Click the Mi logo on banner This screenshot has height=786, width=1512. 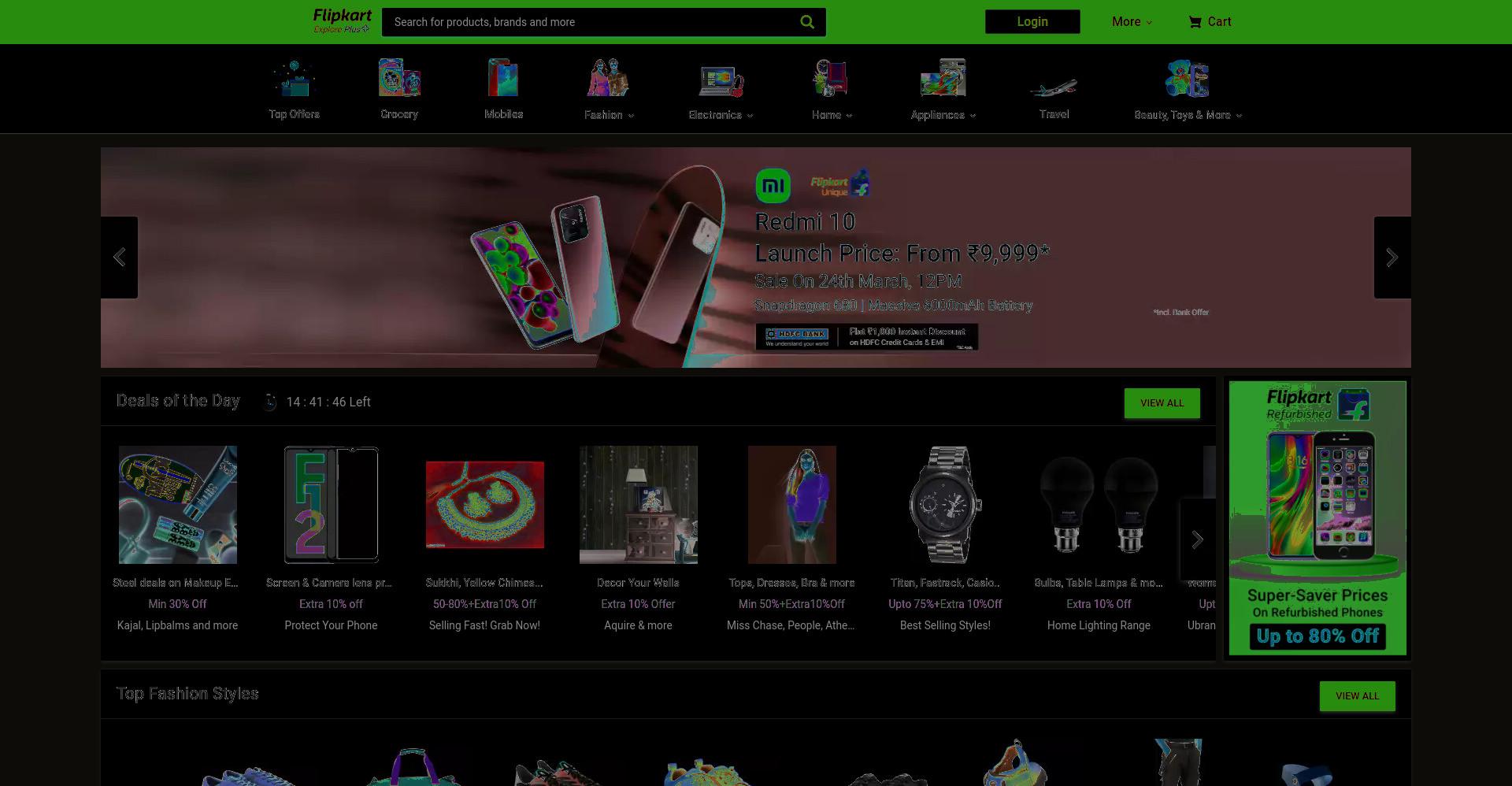click(773, 186)
